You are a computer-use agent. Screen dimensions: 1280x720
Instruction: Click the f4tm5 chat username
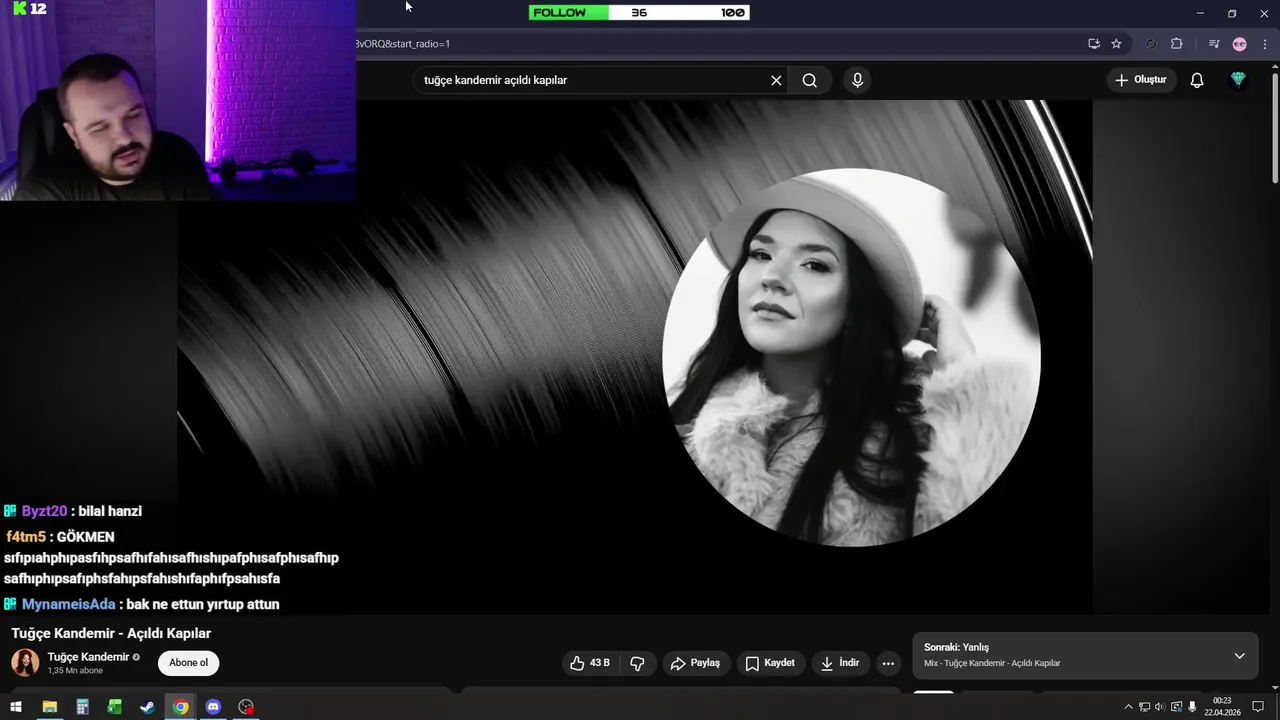click(x=26, y=537)
